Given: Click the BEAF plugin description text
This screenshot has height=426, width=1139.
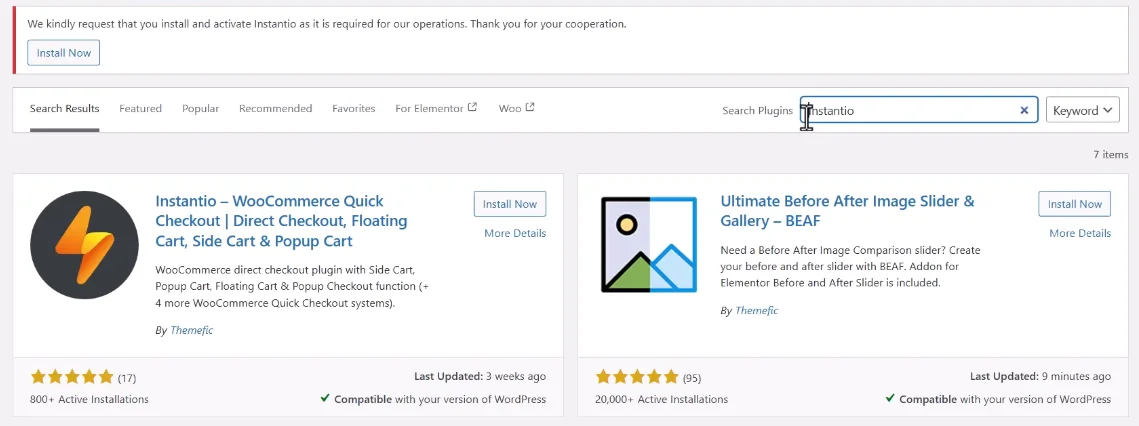Looking at the screenshot, I should pos(851,266).
